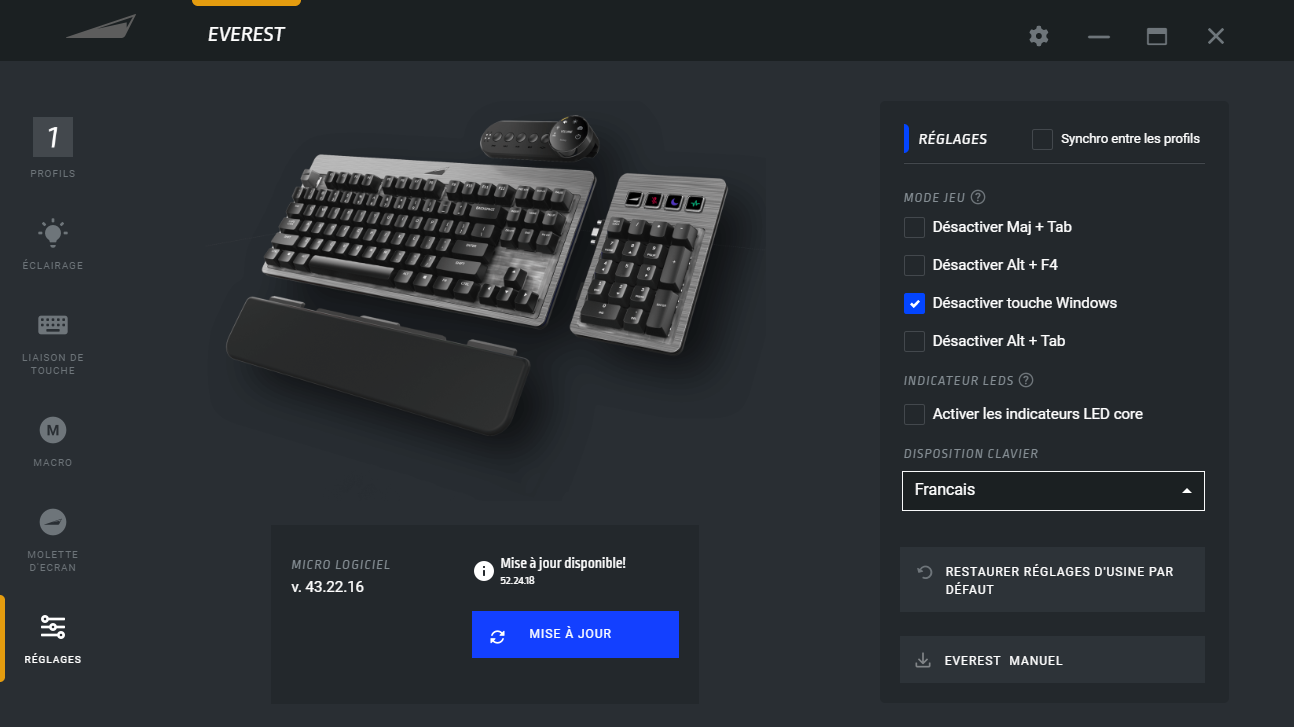1294x727 pixels.
Task: Enable Désactiver Alt + F4 checkbox
Action: click(x=914, y=265)
